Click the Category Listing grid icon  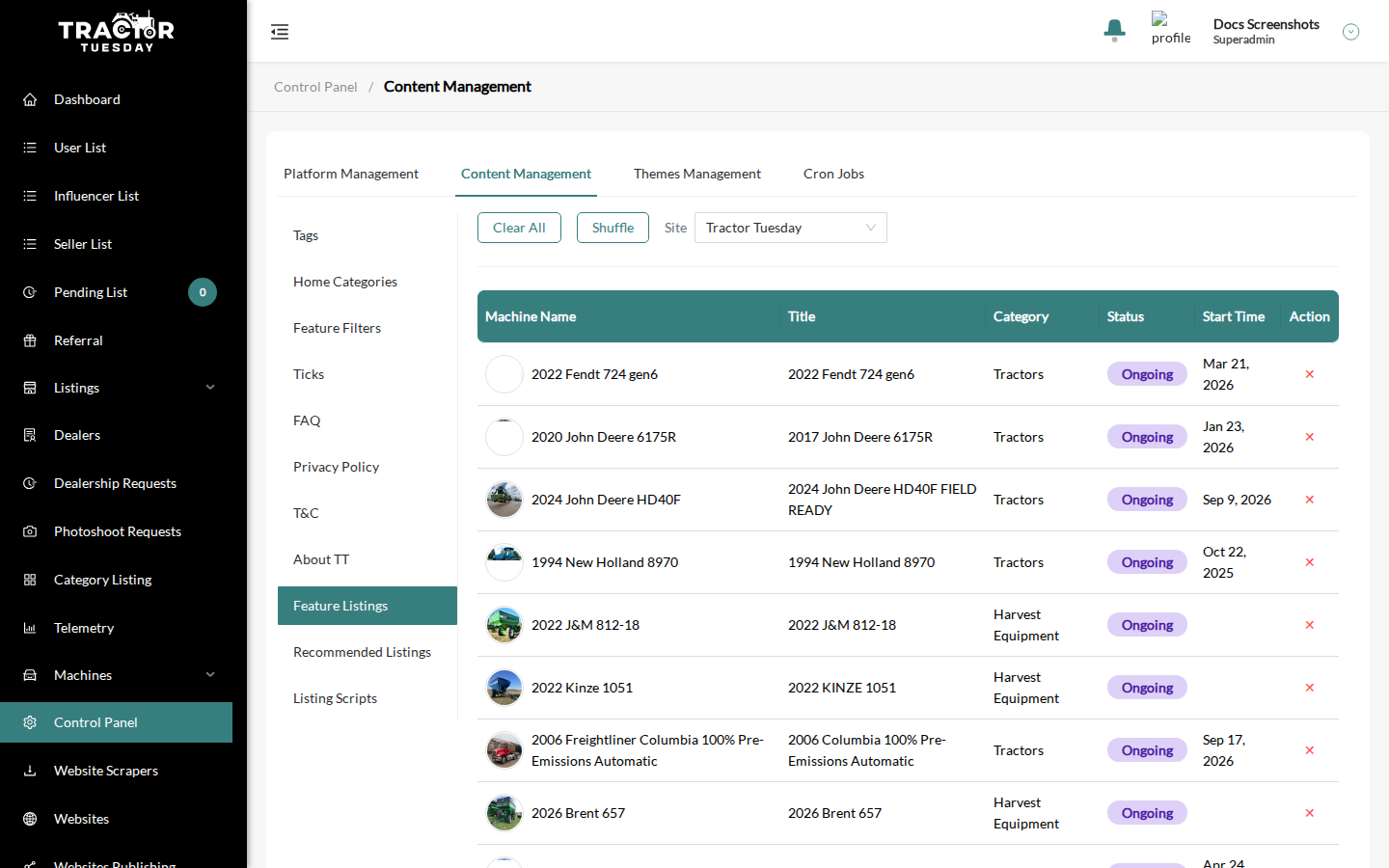click(x=30, y=580)
